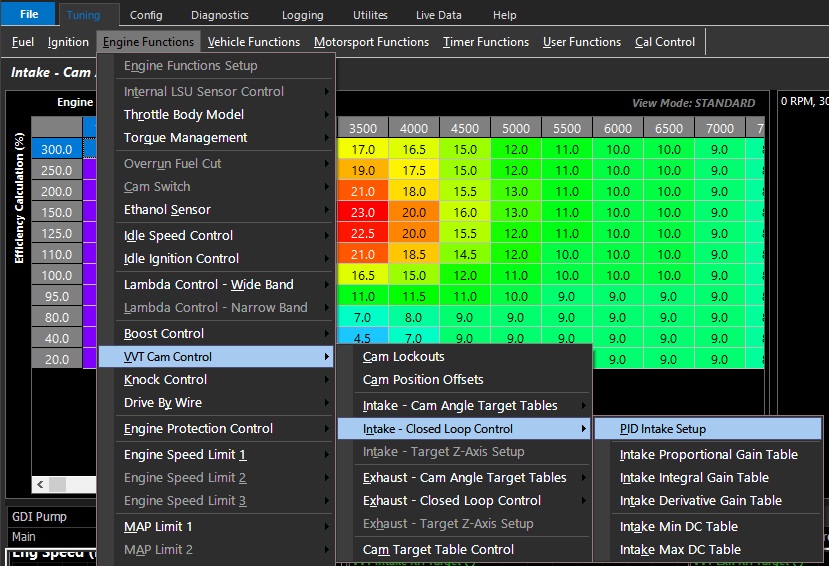This screenshot has width=829, height=566.
Task: Switch to the Live Data tab
Action: 439,15
